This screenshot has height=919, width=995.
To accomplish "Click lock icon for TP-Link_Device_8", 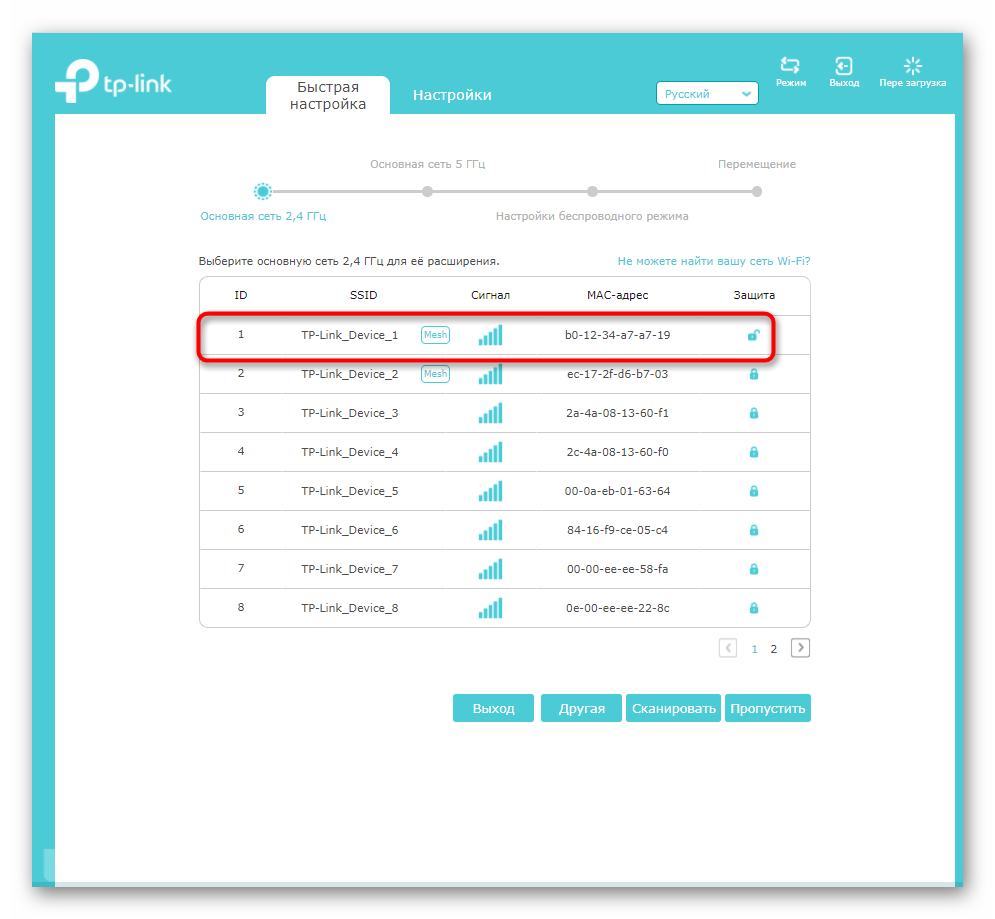I will point(754,607).
